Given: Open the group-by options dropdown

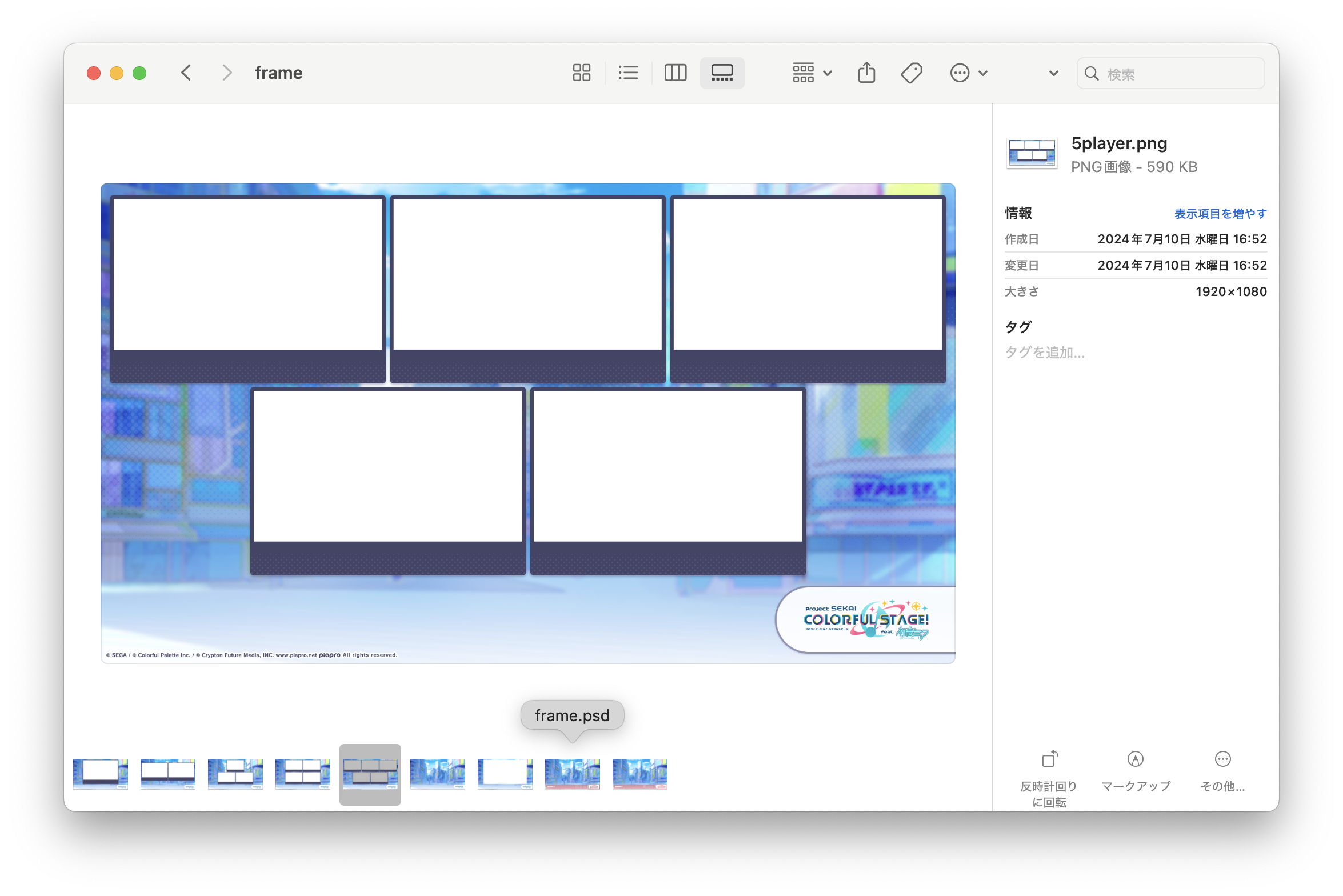Looking at the screenshot, I should 812,73.
